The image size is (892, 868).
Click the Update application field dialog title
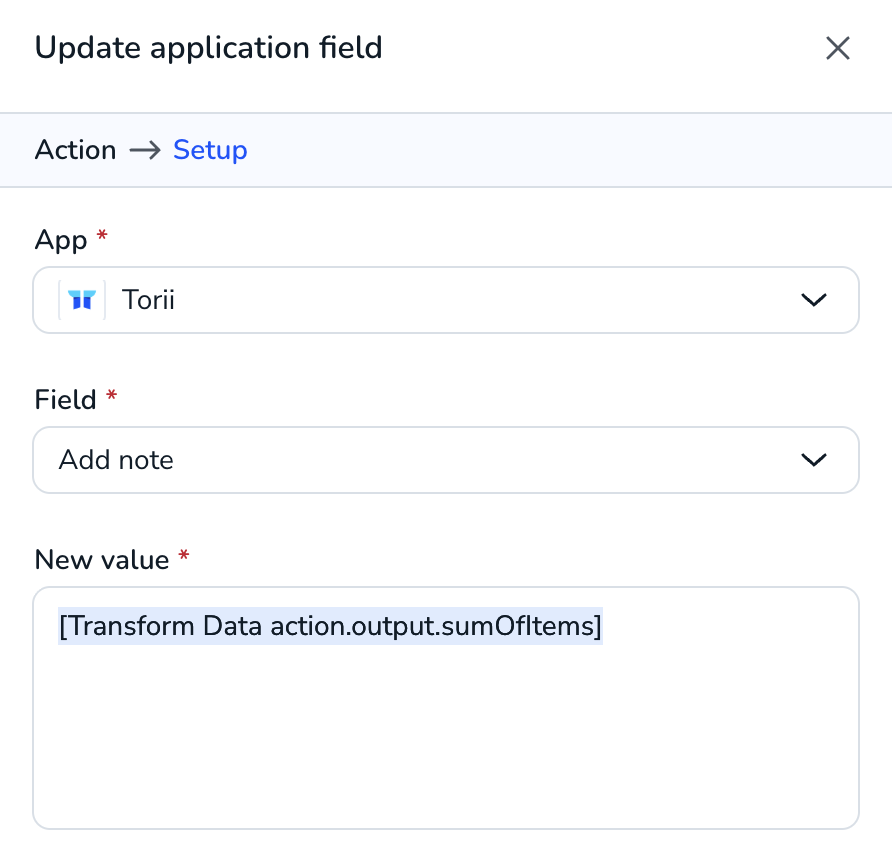pyautogui.click(x=208, y=47)
